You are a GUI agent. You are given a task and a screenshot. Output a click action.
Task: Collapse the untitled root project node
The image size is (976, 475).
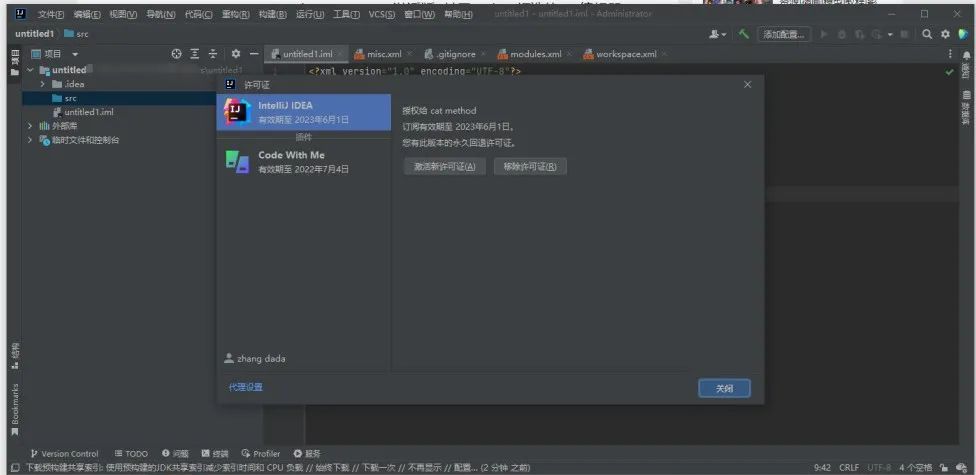click(30, 70)
